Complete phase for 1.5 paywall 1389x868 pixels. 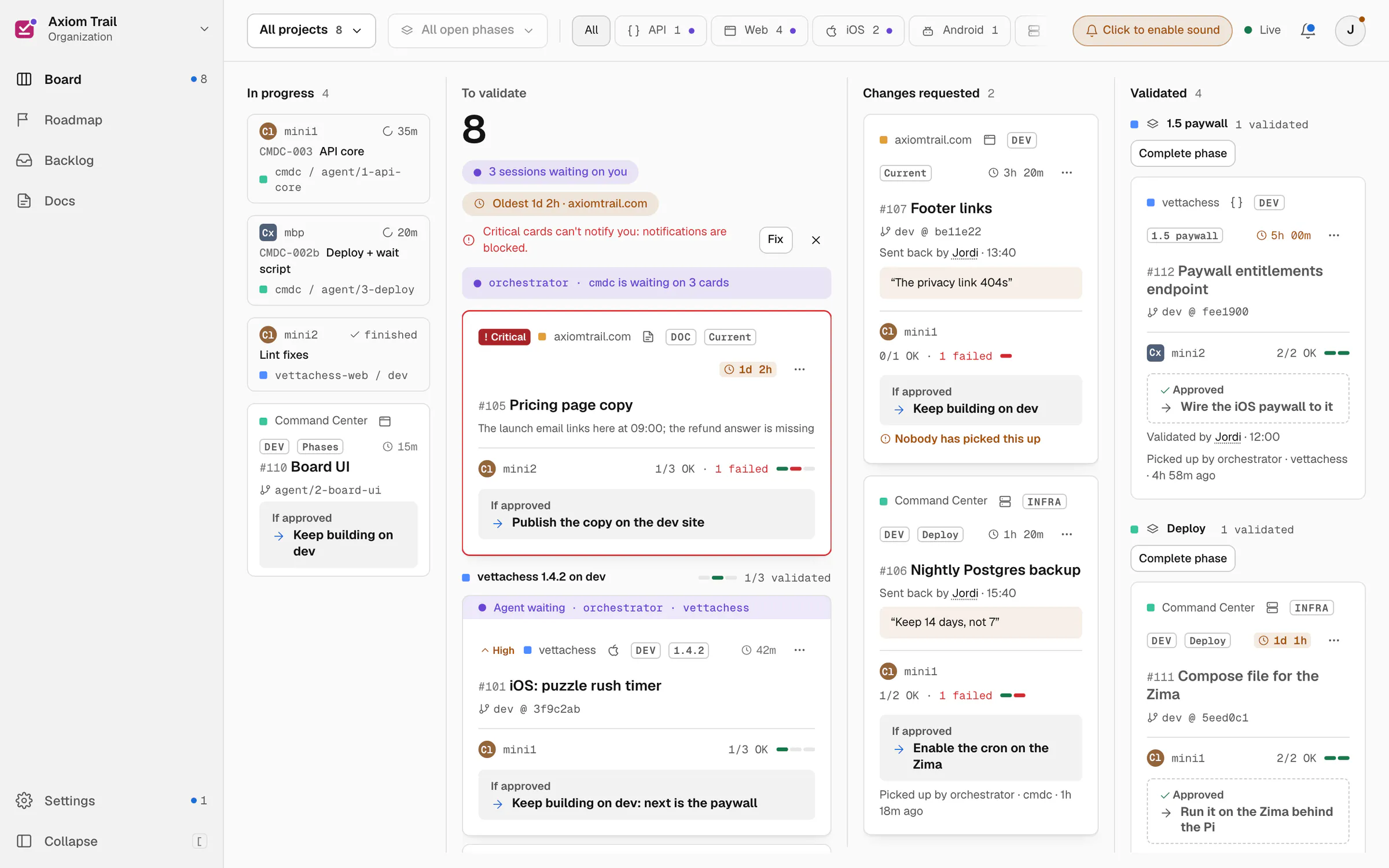pos(1182,153)
